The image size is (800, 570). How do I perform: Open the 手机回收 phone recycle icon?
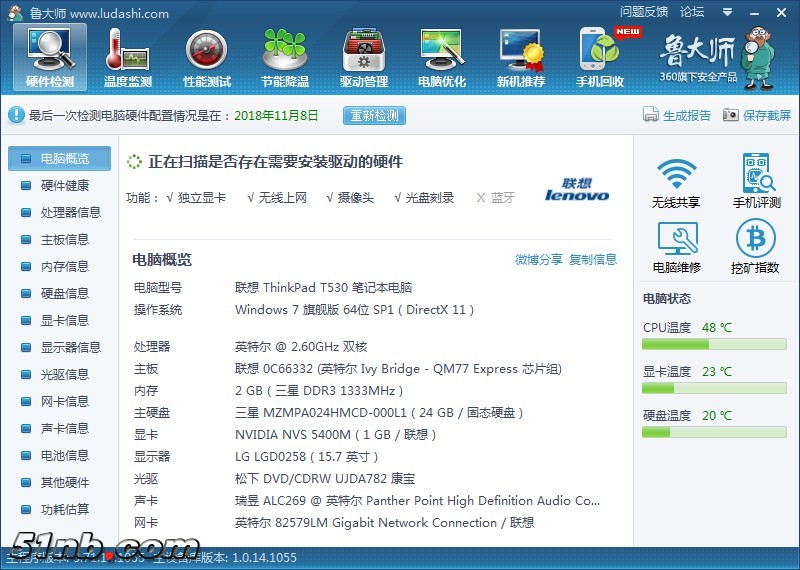[600, 56]
